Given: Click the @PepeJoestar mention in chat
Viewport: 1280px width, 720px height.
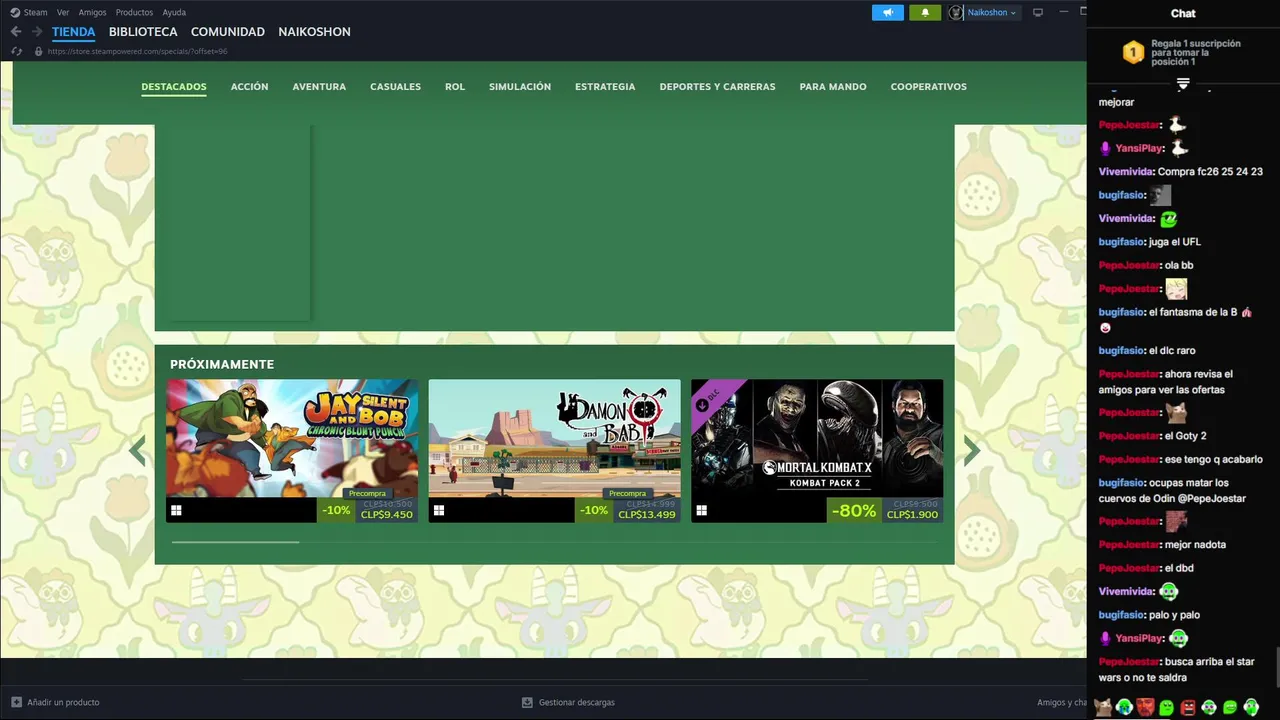Looking at the screenshot, I should click(x=1213, y=498).
